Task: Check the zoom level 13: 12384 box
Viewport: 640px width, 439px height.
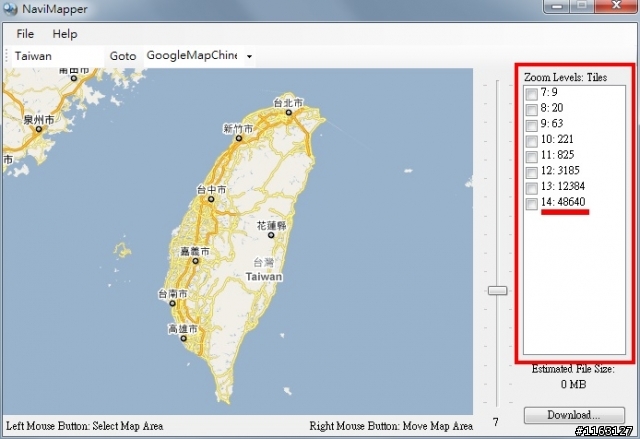Action: pos(531,188)
